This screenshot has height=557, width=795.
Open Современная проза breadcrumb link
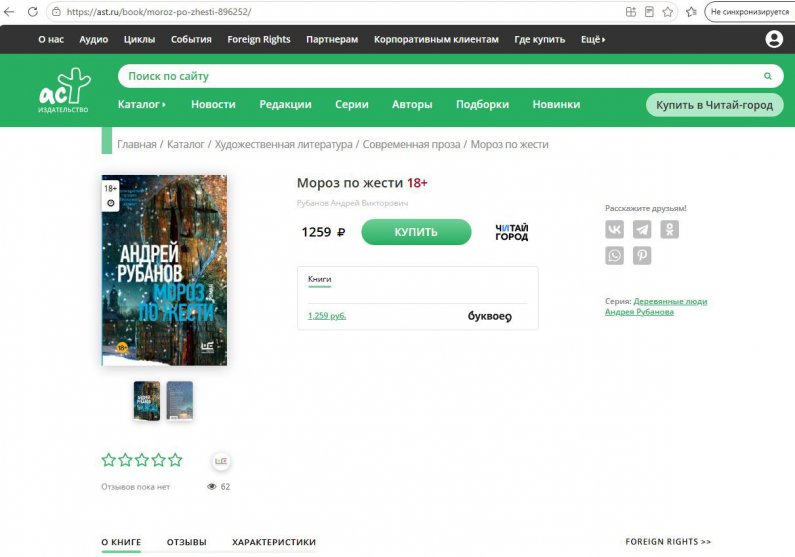pyautogui.click(x=411, y=144)
